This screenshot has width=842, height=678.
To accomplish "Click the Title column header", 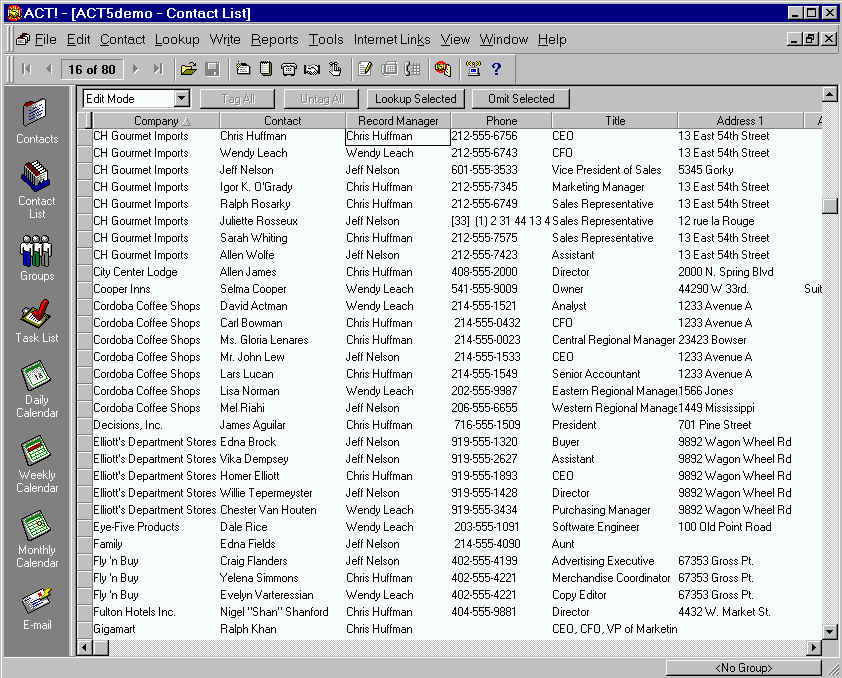I will click(615, 121).
